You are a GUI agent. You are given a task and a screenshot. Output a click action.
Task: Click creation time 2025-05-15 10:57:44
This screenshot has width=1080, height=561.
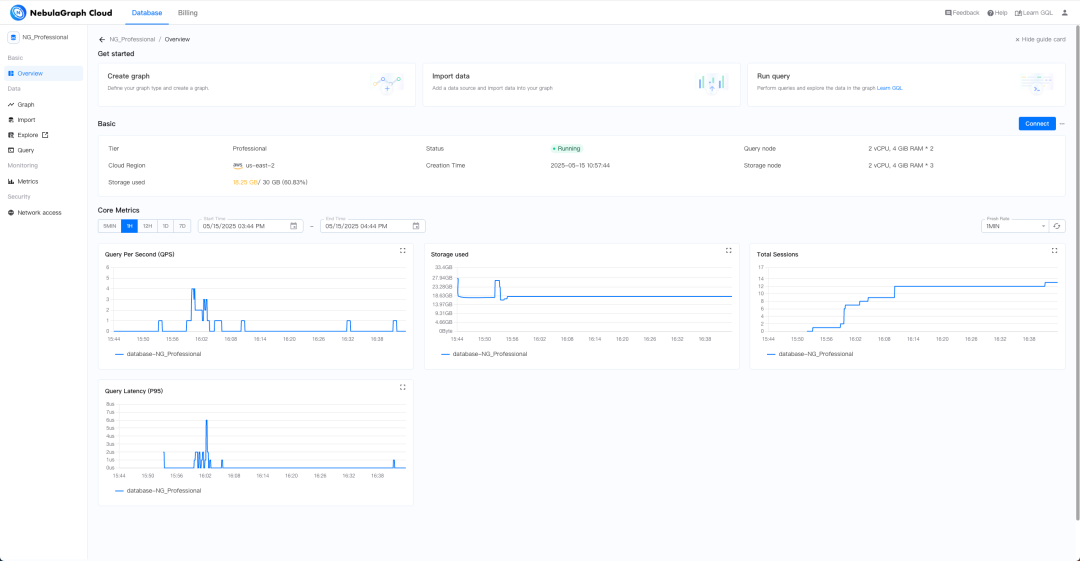(x=580, y=166)
